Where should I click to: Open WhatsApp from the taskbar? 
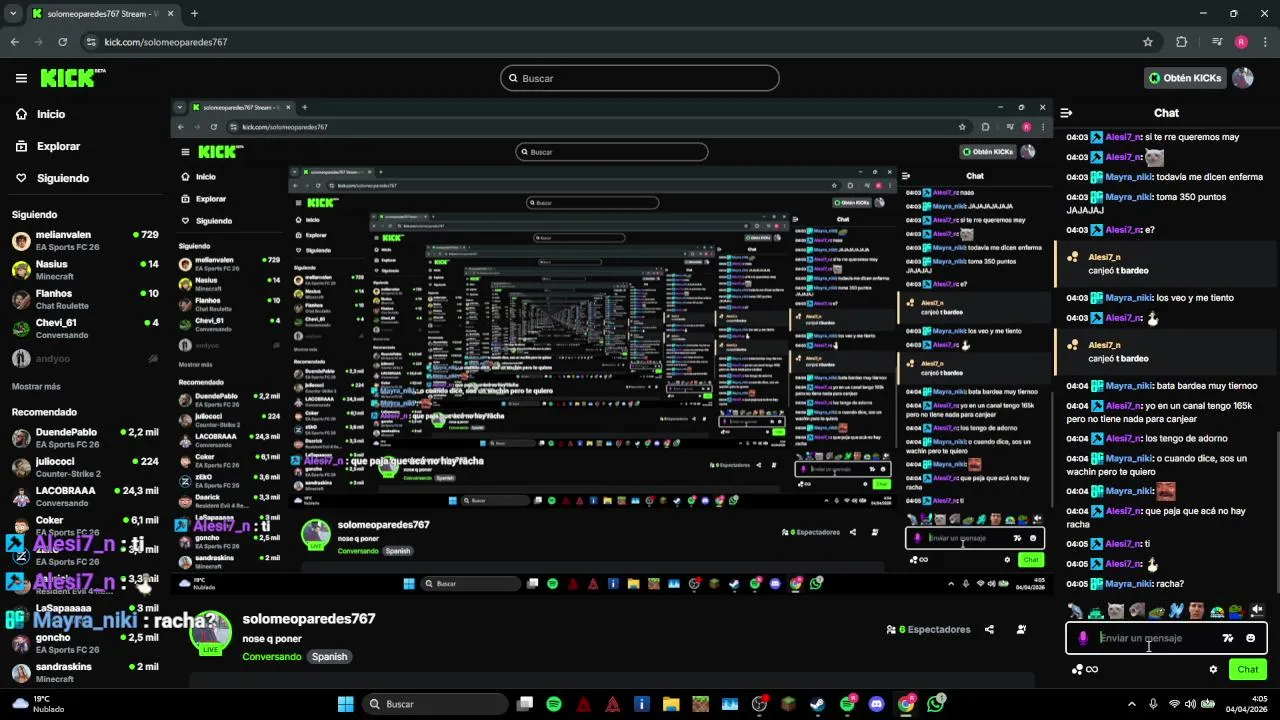[x=936, y=704]
